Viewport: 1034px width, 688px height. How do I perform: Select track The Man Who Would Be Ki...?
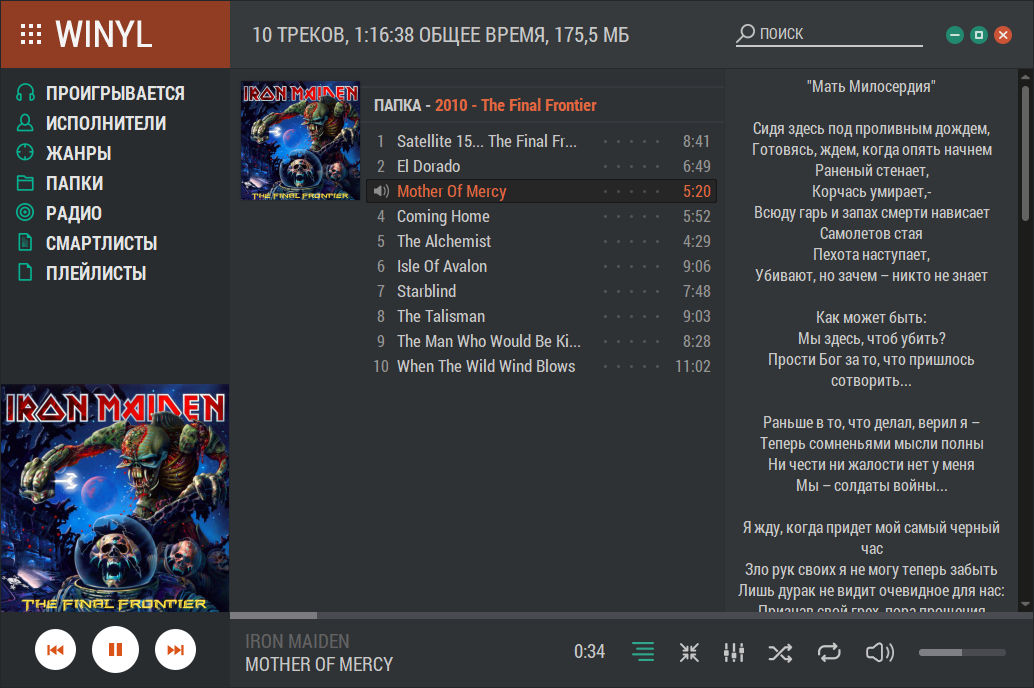[x=541, y=342]
